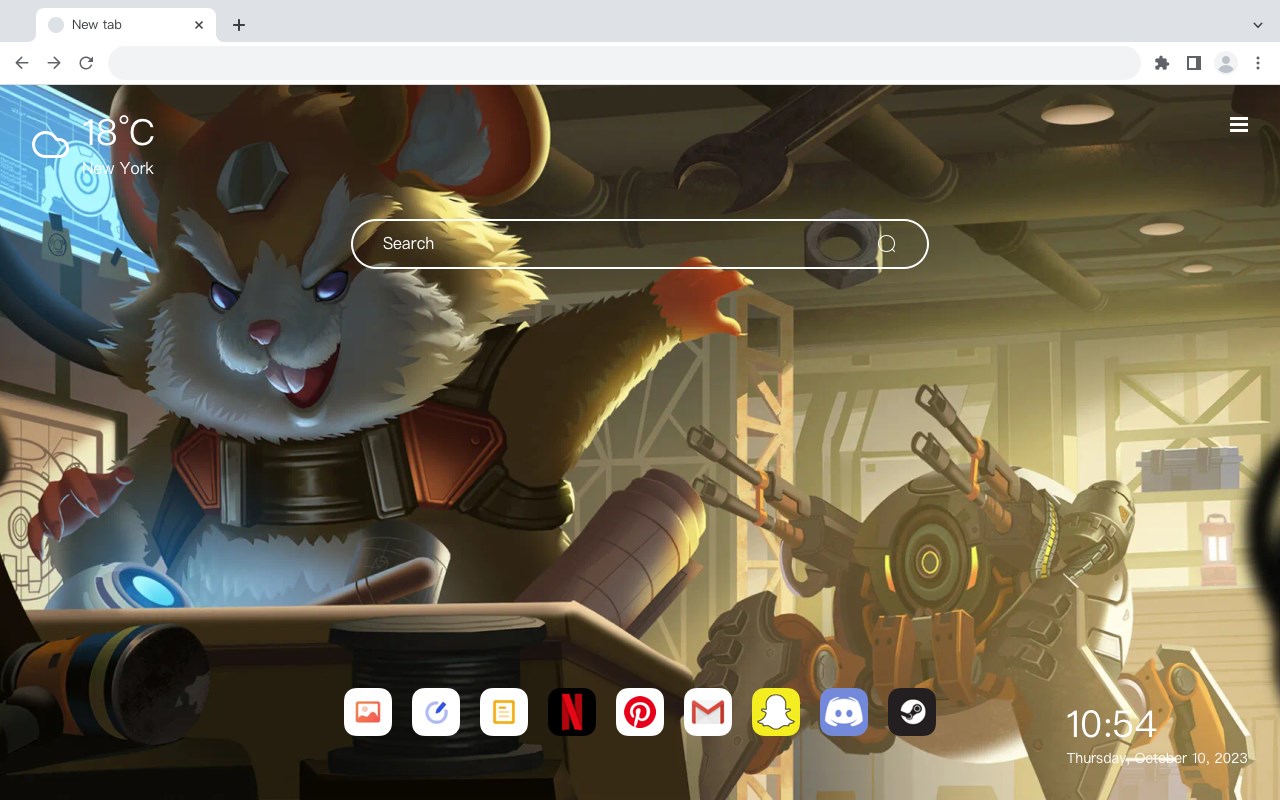Click the Thursday, October 10, 2023 date

(x=1157, y=758)
